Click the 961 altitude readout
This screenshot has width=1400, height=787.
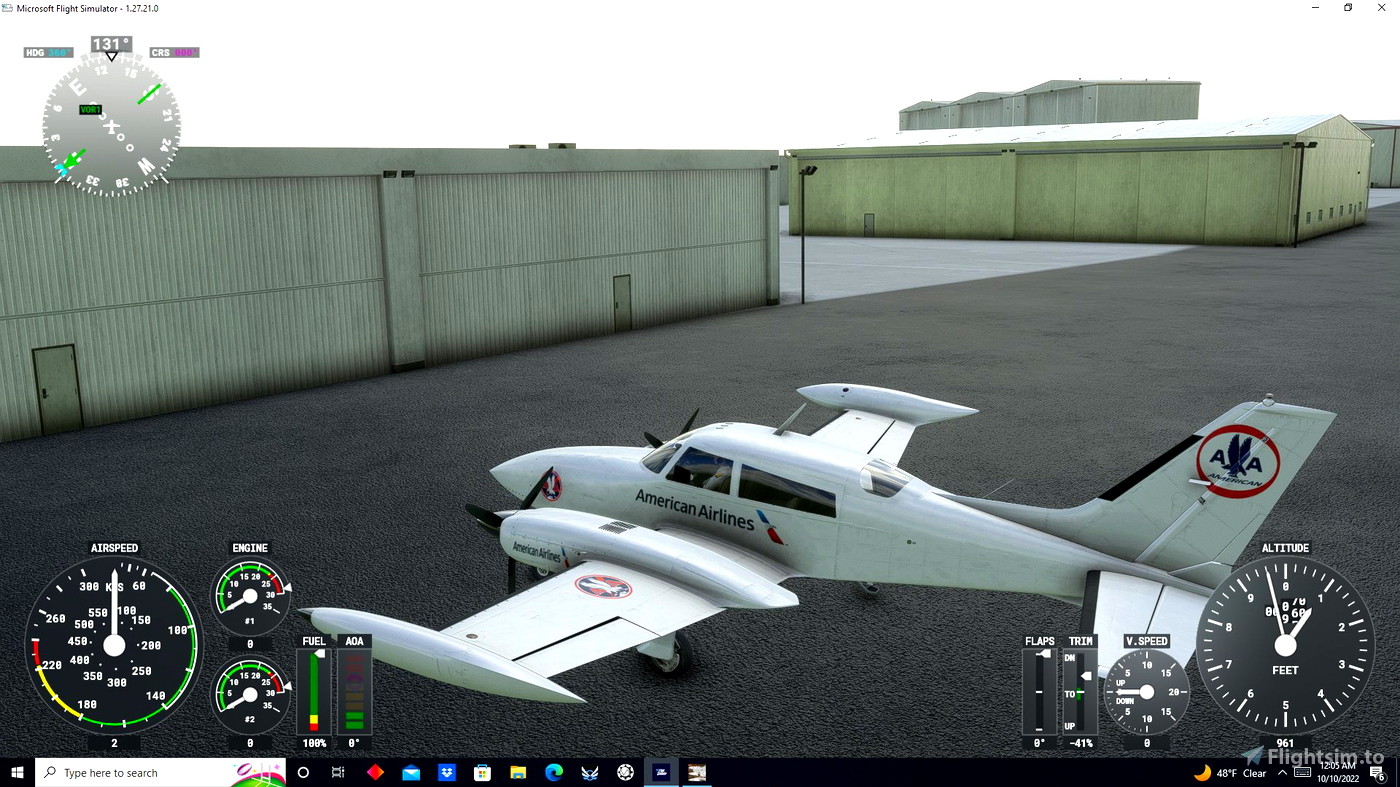tap(1285, 743)
